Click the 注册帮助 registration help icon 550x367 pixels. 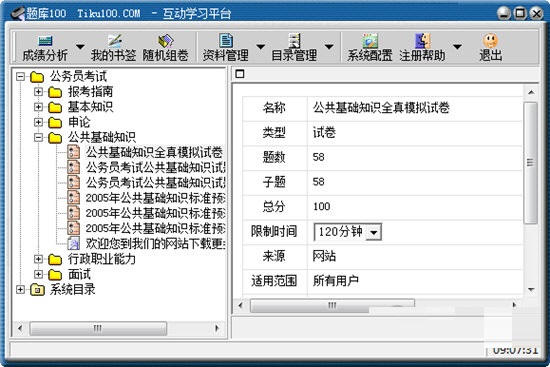tap(422, 41)
